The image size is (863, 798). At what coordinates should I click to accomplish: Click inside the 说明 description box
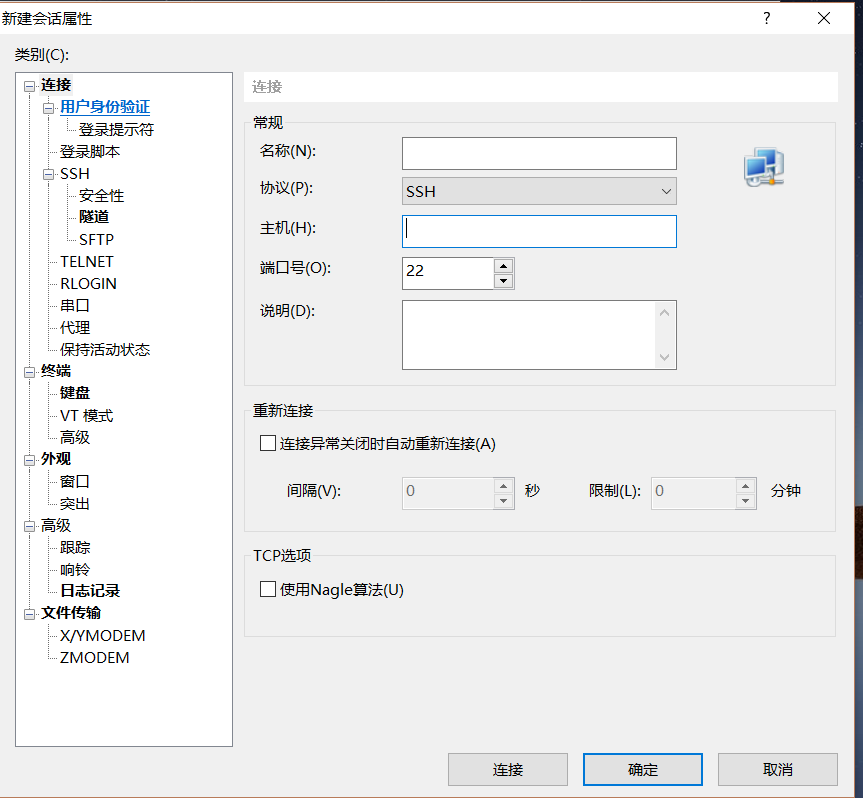click(x=530, y=334)
